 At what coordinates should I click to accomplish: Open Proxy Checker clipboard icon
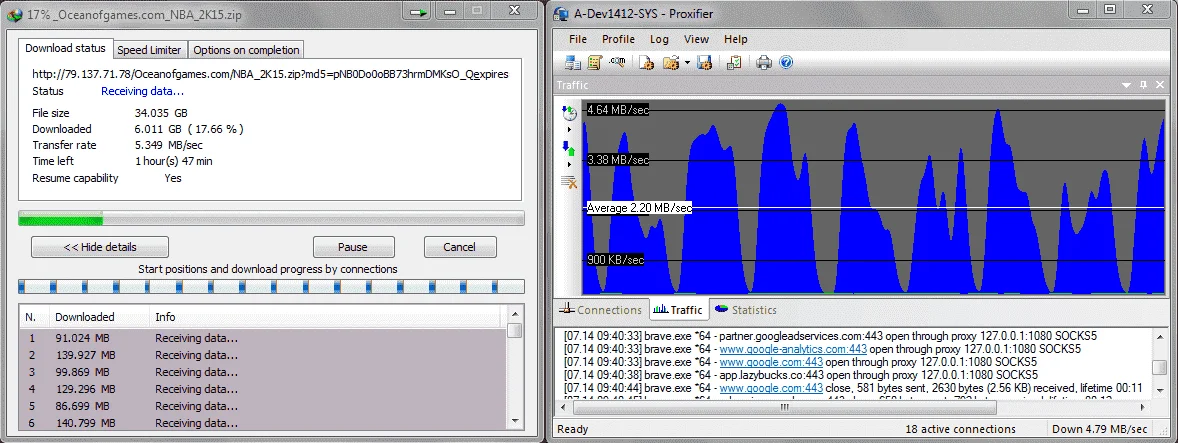pyautogui.click(x=734, y=62)
